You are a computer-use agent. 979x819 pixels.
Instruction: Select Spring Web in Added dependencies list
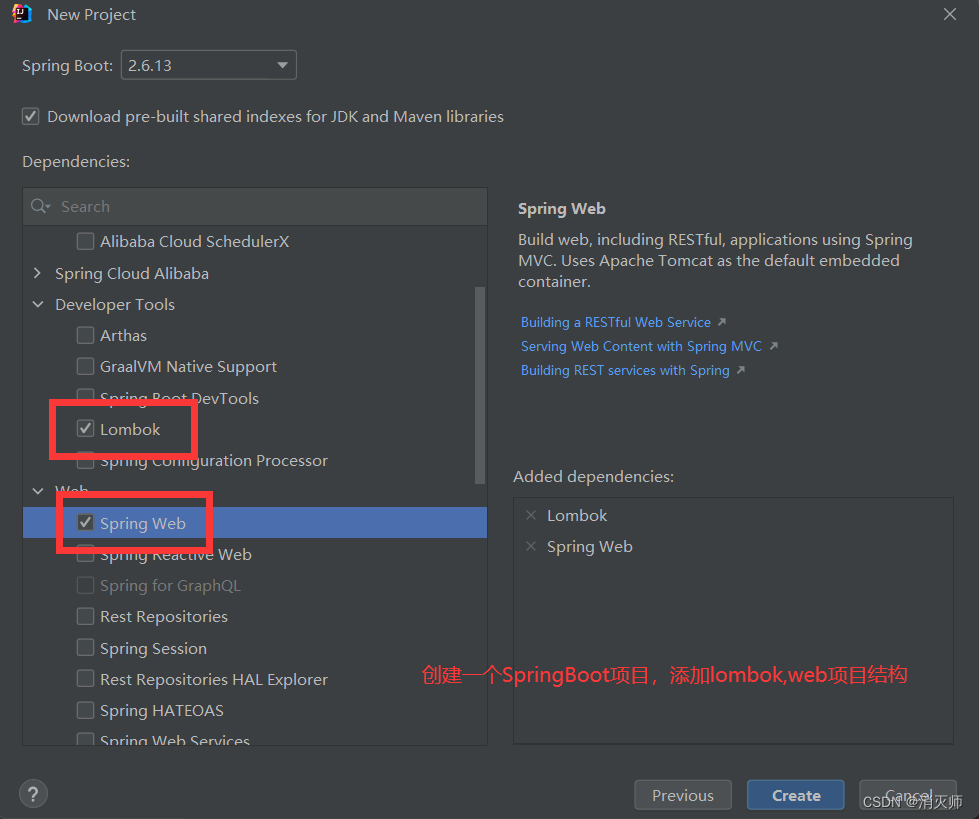pyautogui.click(x=589, y=546)
